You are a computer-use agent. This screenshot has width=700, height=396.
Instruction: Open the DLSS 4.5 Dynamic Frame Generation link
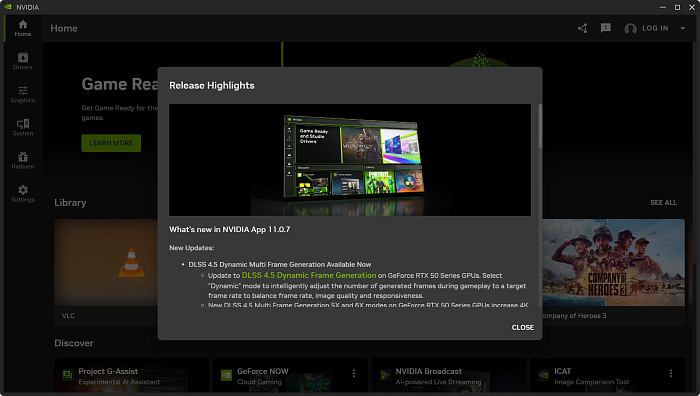(309, 275)
